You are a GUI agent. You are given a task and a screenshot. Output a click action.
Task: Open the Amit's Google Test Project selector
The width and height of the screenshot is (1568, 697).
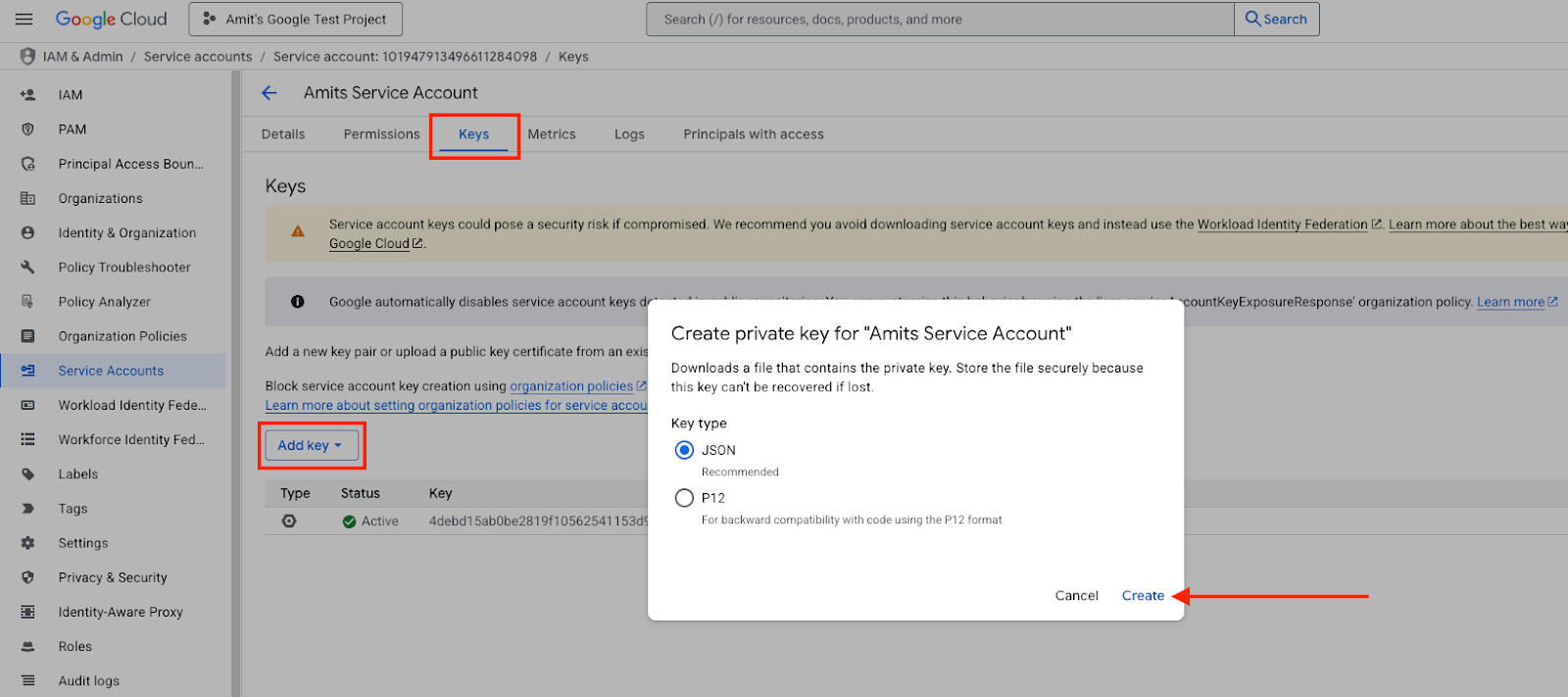[295, 19]
